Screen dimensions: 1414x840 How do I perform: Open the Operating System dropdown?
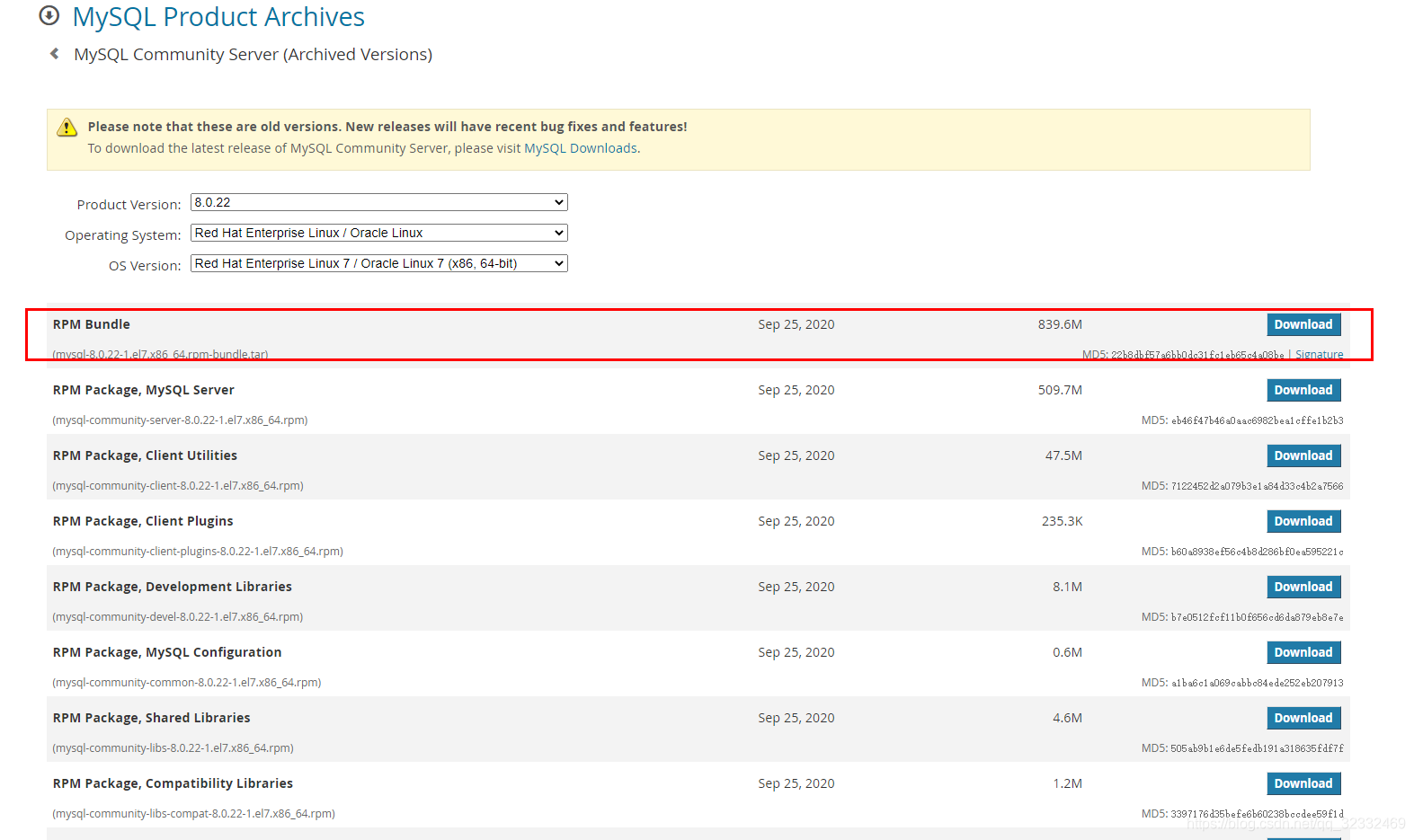pyautogui.click(x=378, y=233)
